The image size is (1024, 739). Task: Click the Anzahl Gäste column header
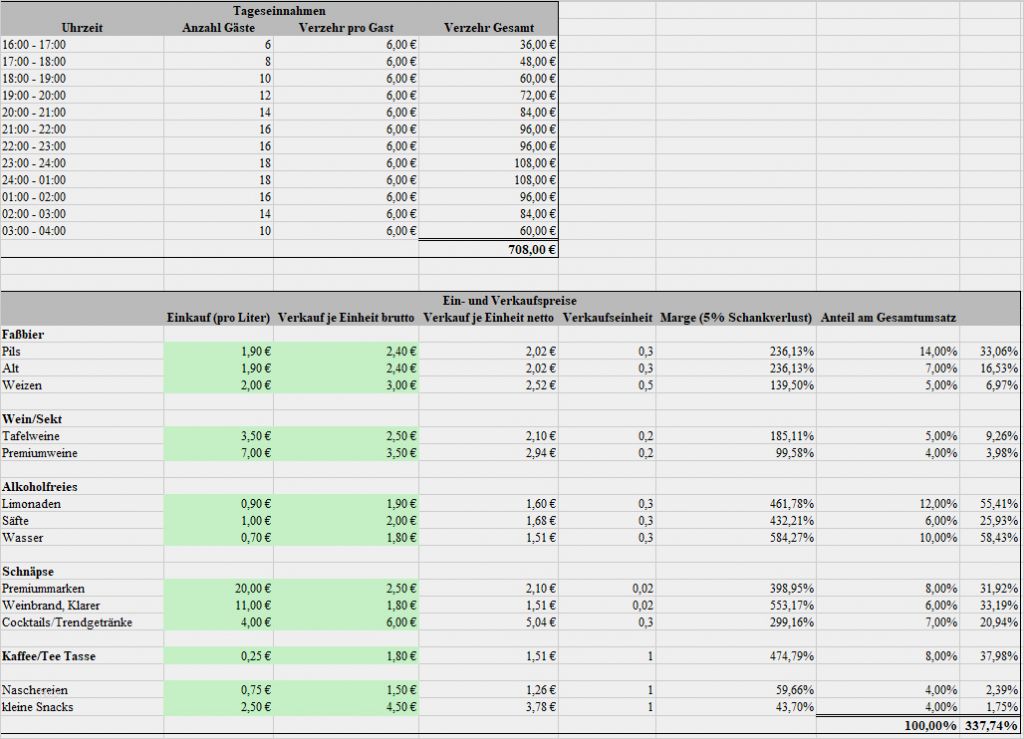click(219, 28)
